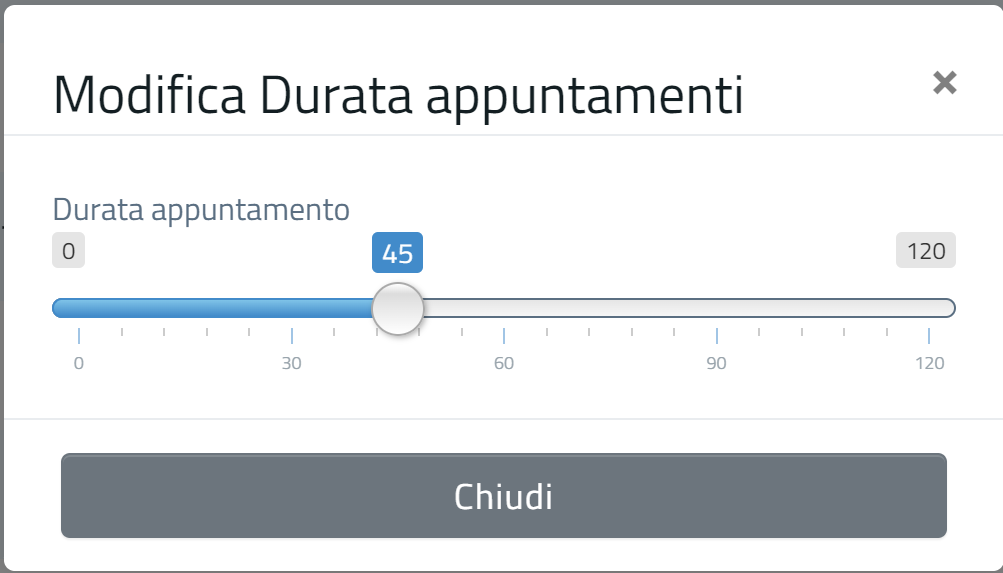The image size is (1003, 573).
Task: Click slider track directly above the 90 tick
Action: click(716, 308)
